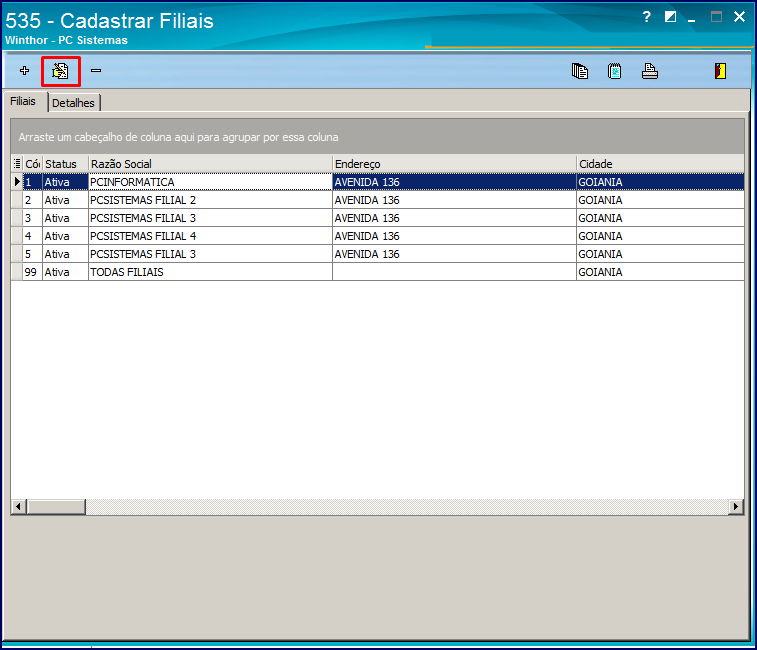Click Ativa status in row 2

(x=65, y=200)
